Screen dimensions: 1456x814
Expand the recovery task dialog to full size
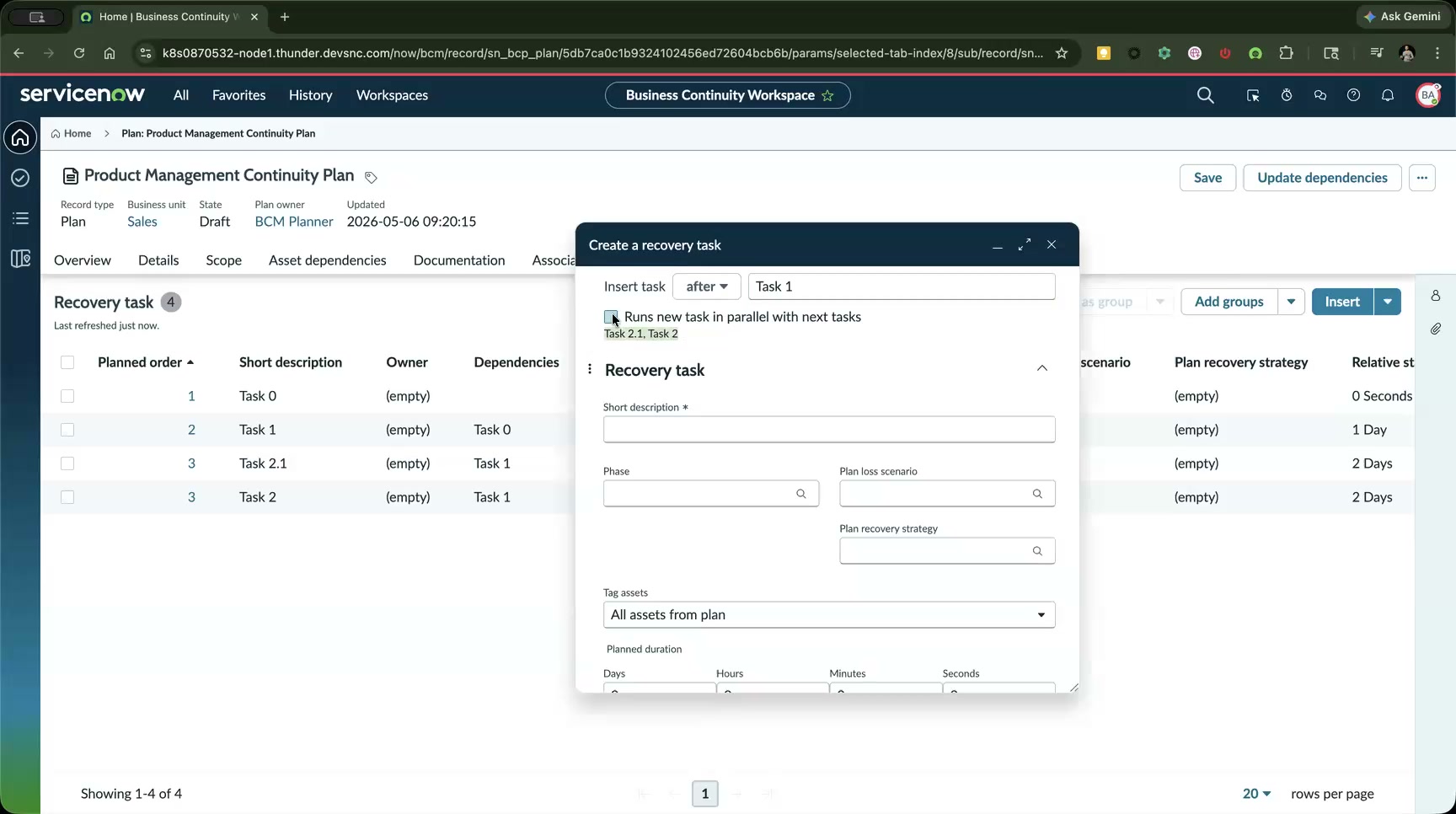tap(1025, 244)
